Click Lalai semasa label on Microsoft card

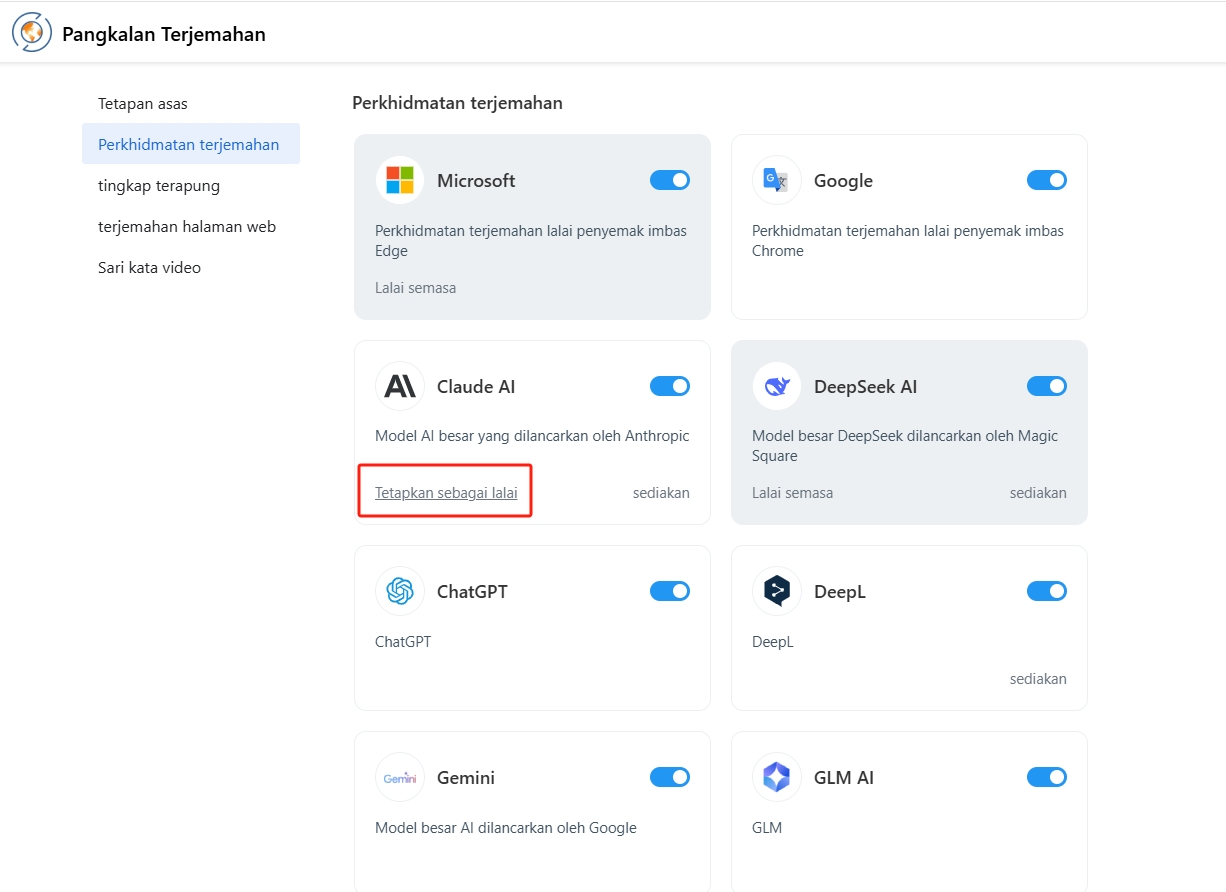(415, 288)
